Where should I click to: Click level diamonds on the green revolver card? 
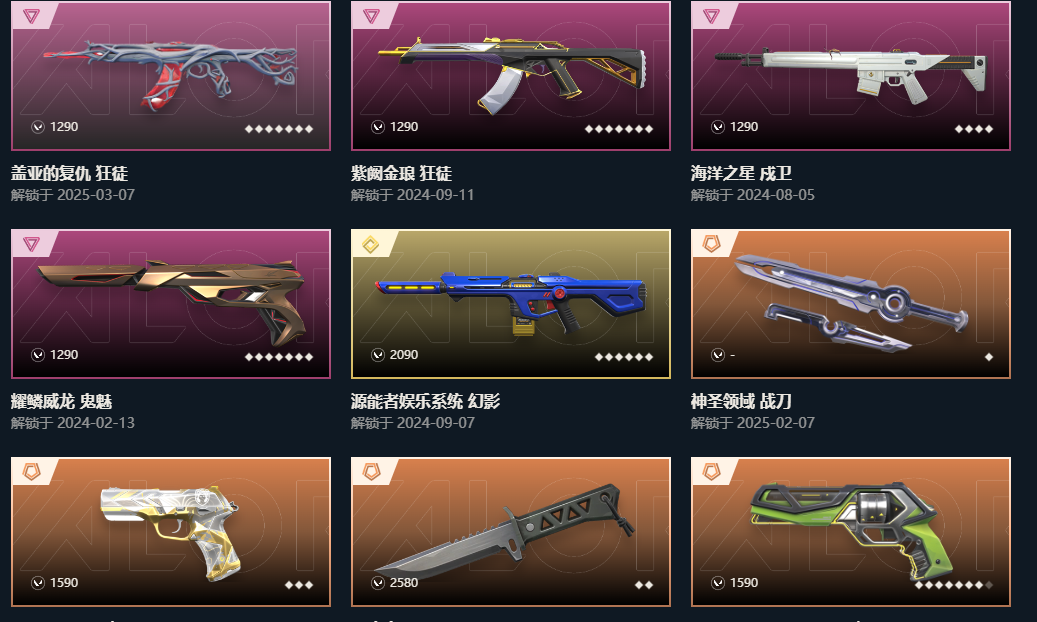(x=954, y=585)
